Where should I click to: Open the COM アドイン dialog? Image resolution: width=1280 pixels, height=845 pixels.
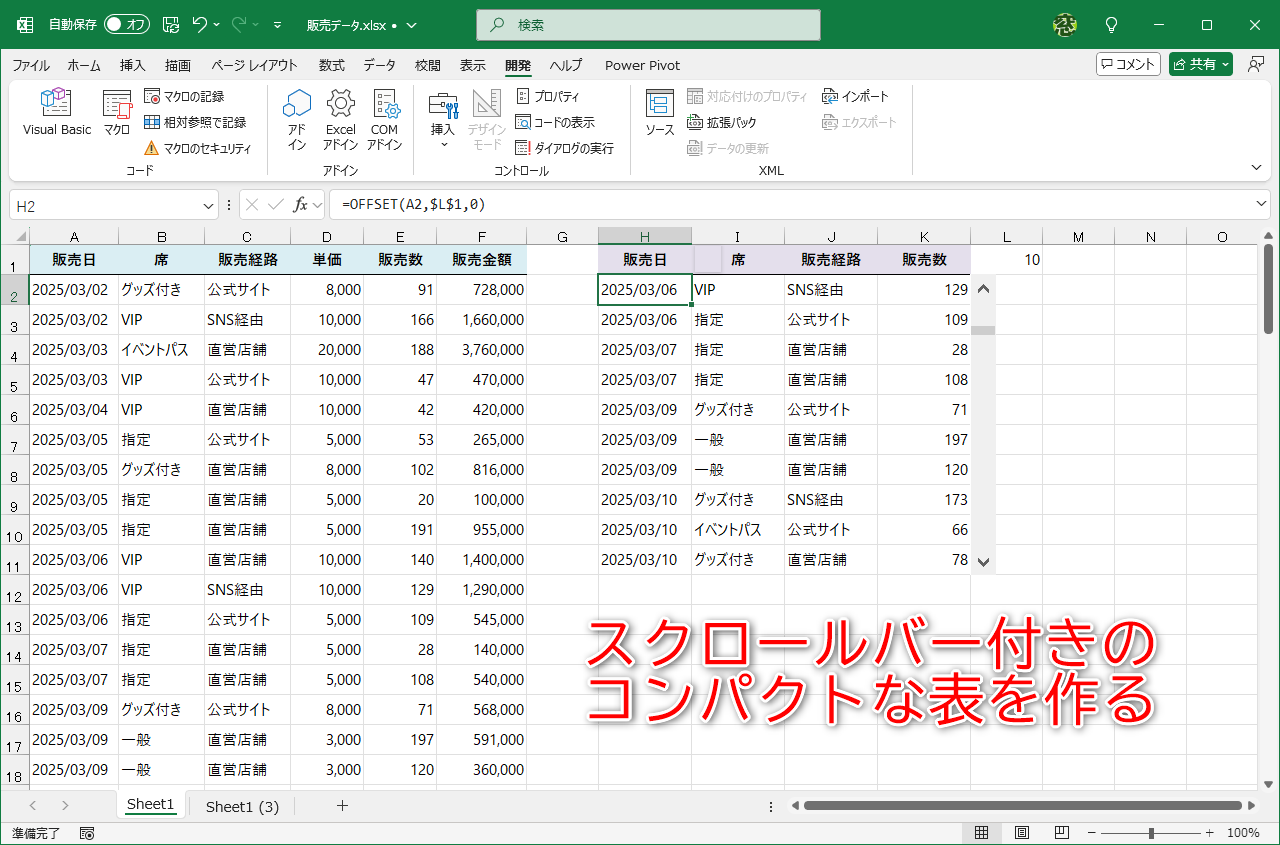(x=385, y=115)
